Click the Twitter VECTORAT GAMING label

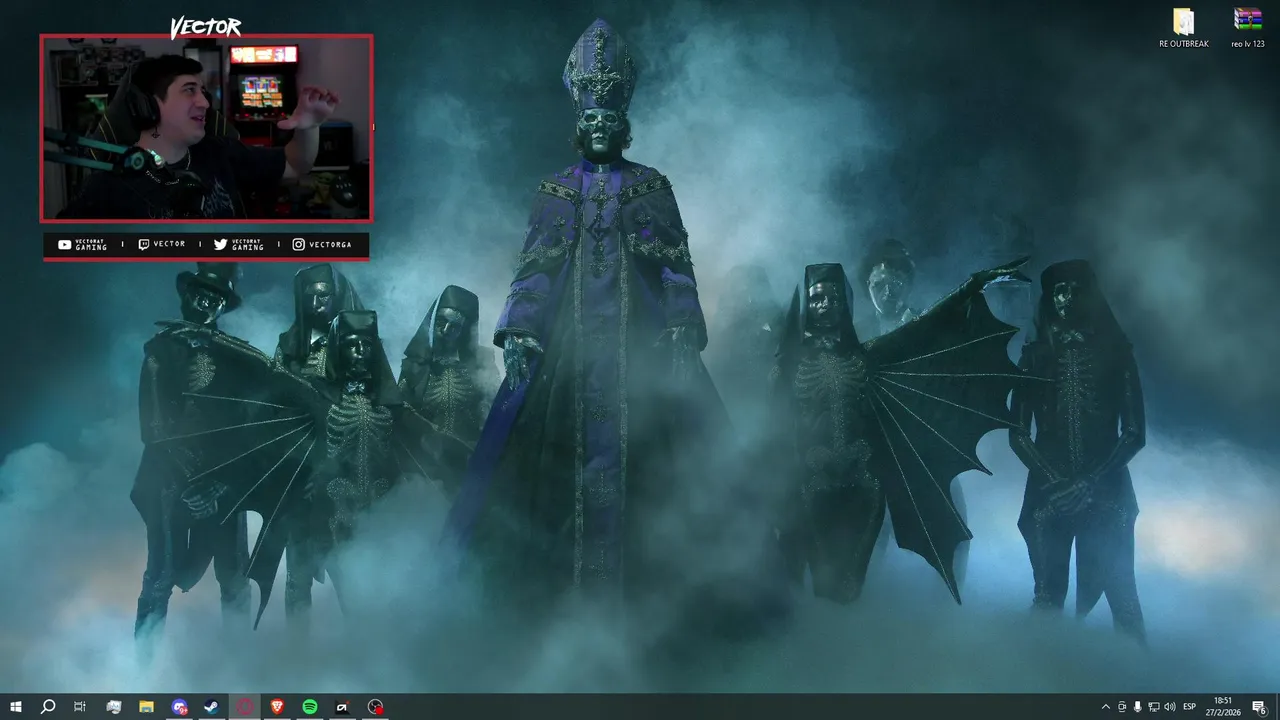[x=239, y=245]
